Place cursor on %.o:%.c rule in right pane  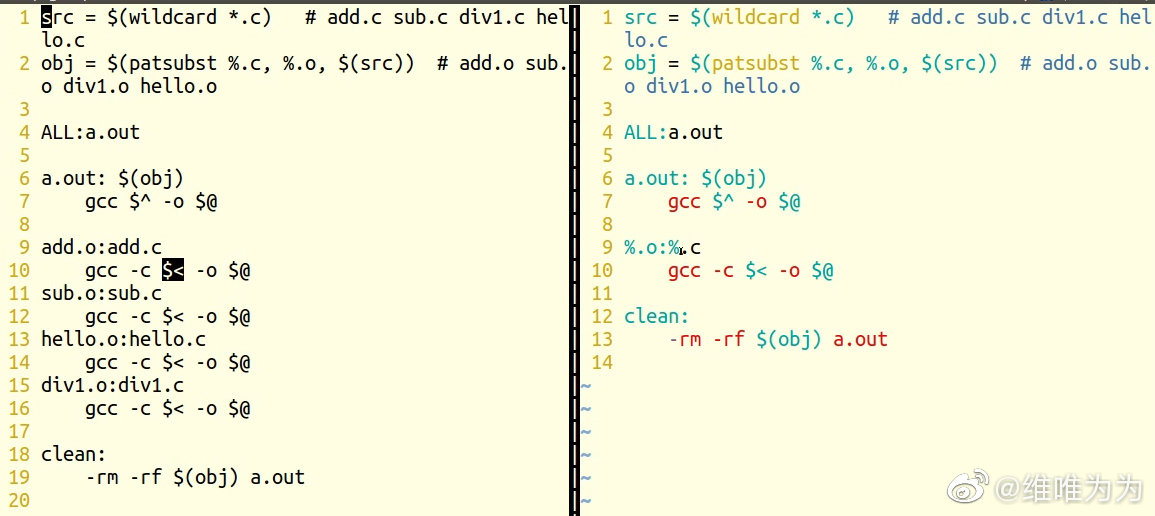click(x=662, y=248)
